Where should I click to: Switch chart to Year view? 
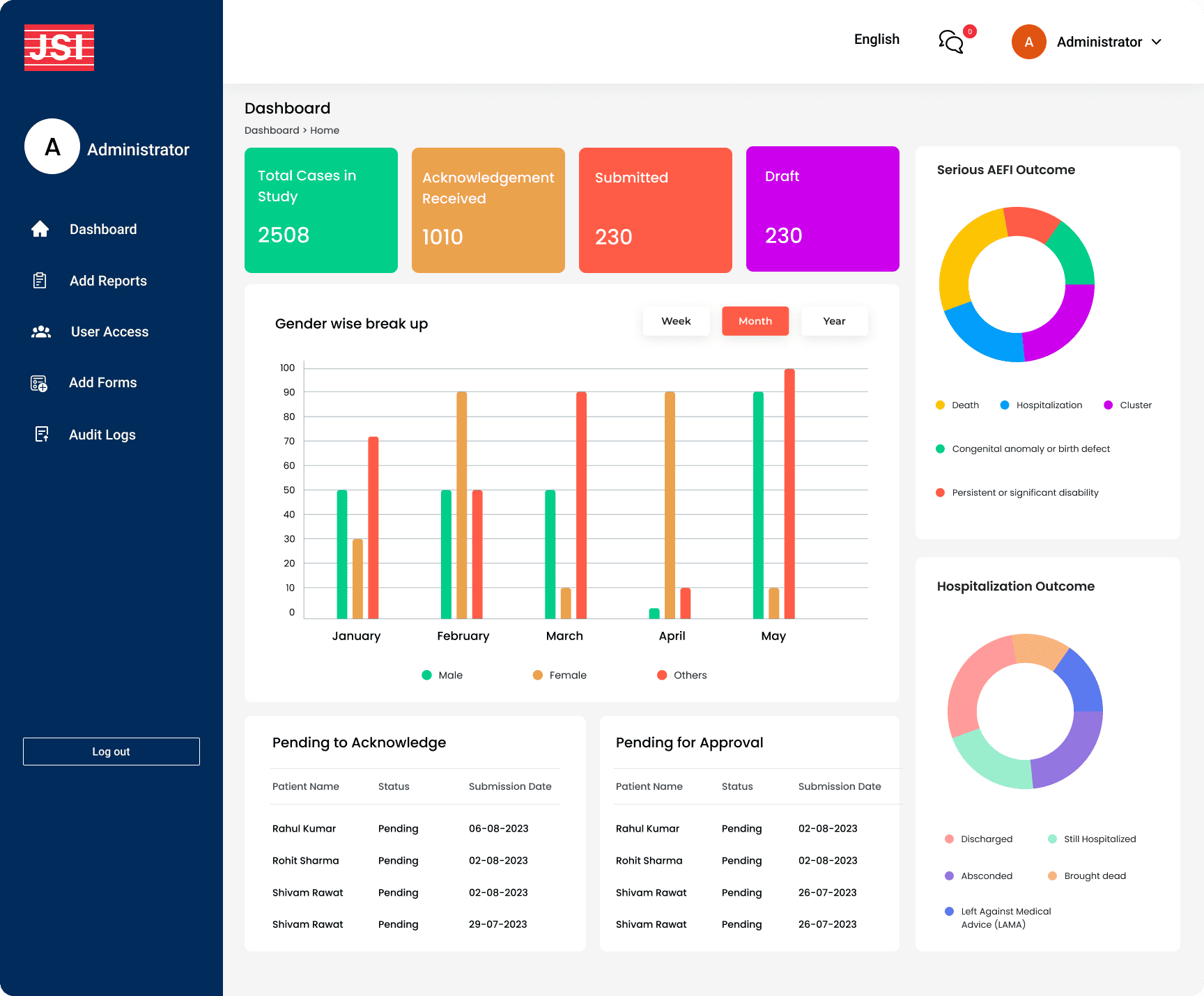point(834,321)
